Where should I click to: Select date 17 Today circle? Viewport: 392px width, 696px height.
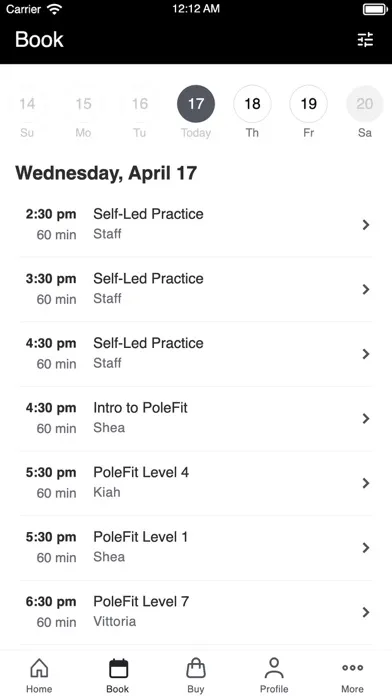click(x=196, y=104)
